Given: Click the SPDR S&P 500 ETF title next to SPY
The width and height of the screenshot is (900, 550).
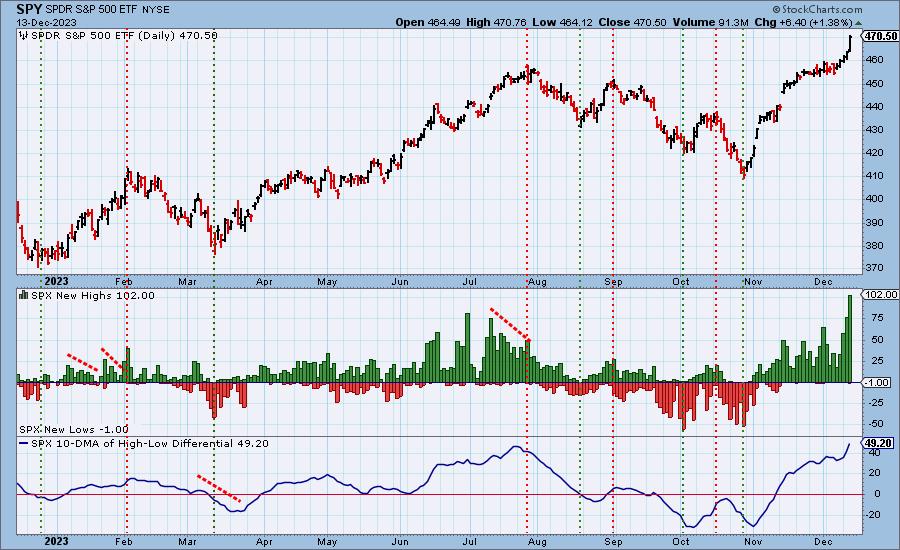Looking at the screenshot, I should tap(92, 10).
